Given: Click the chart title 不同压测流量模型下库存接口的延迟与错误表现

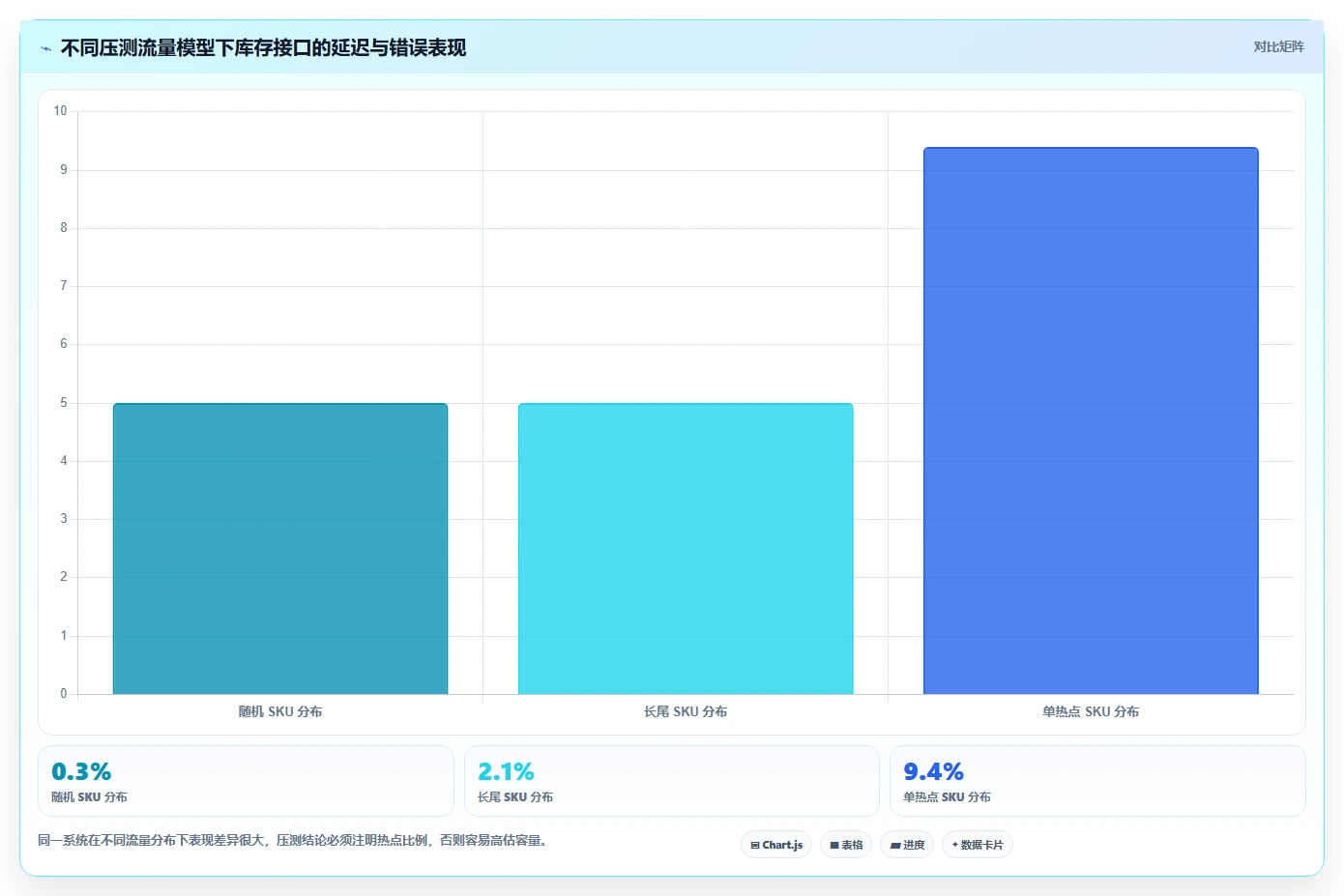Looking at the screenshot, I should 263,47.
